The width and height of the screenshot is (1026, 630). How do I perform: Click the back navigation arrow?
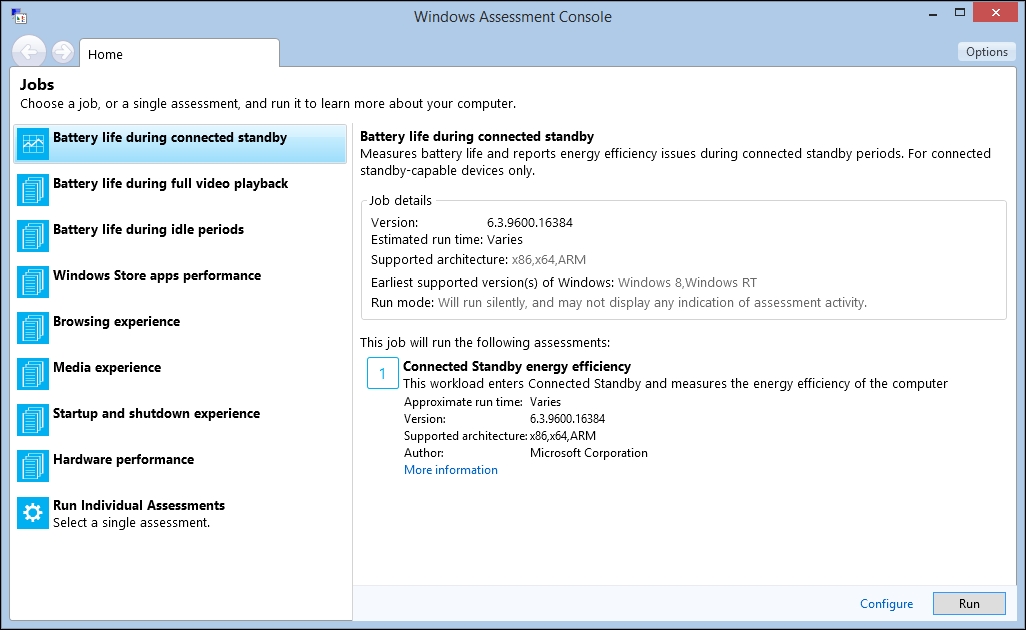[28, 51]
